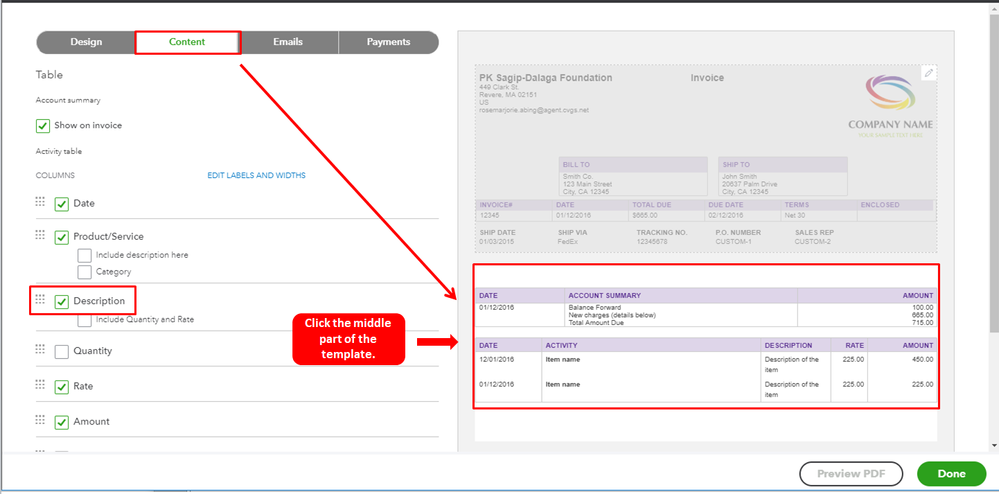Click Edit Labels and Widths link
This screenshot has height=494, width=999.
(x=256, y=175)
